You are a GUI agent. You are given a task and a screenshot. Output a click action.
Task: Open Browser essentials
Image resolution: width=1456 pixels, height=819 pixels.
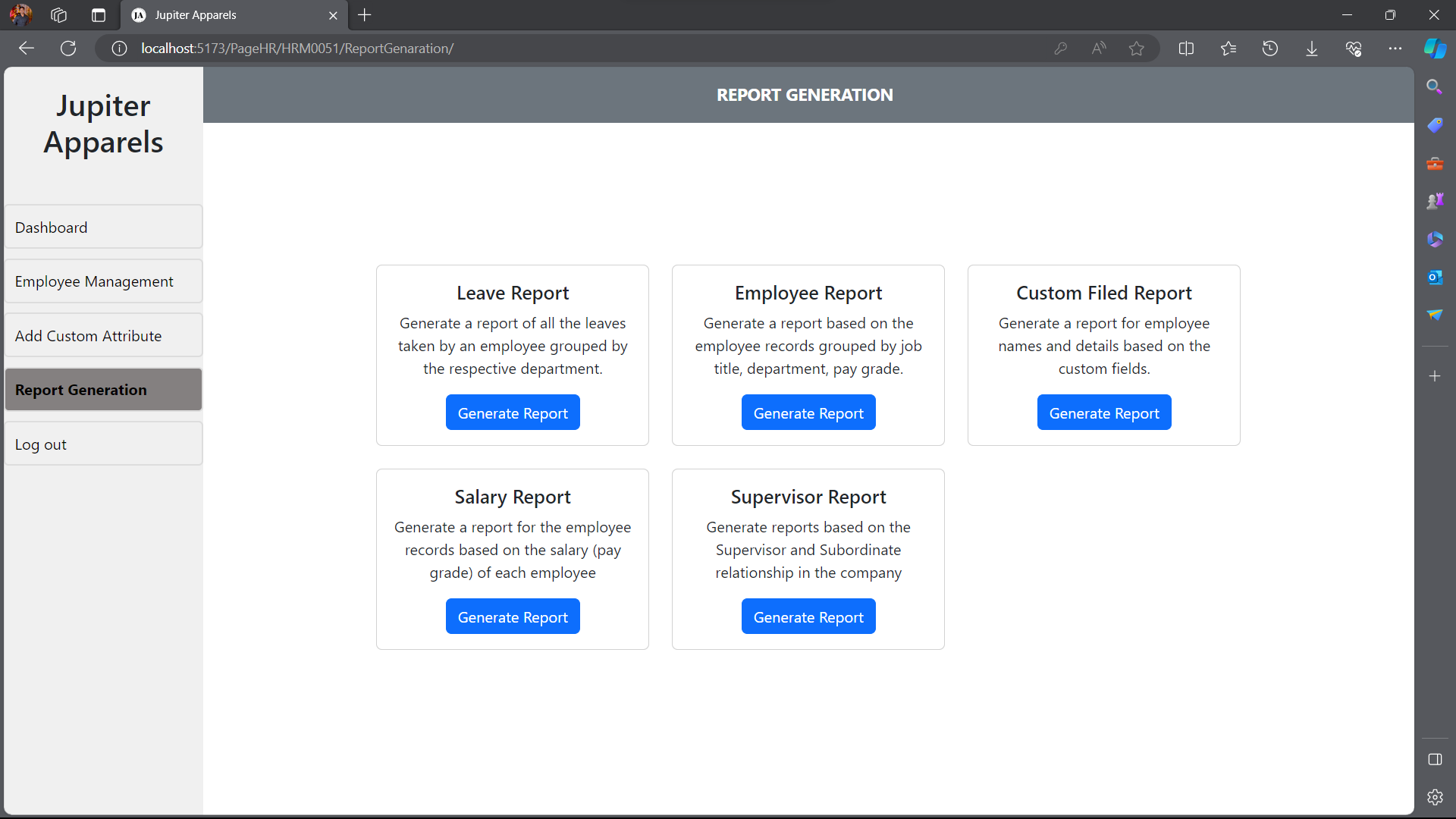point(1354,48)
